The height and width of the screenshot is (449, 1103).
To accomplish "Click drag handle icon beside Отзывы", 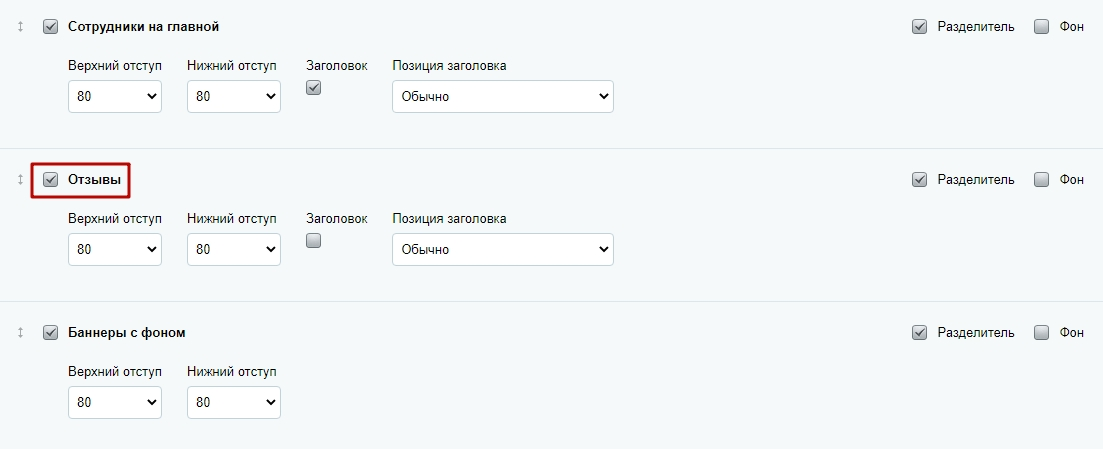I will point(20,180).
